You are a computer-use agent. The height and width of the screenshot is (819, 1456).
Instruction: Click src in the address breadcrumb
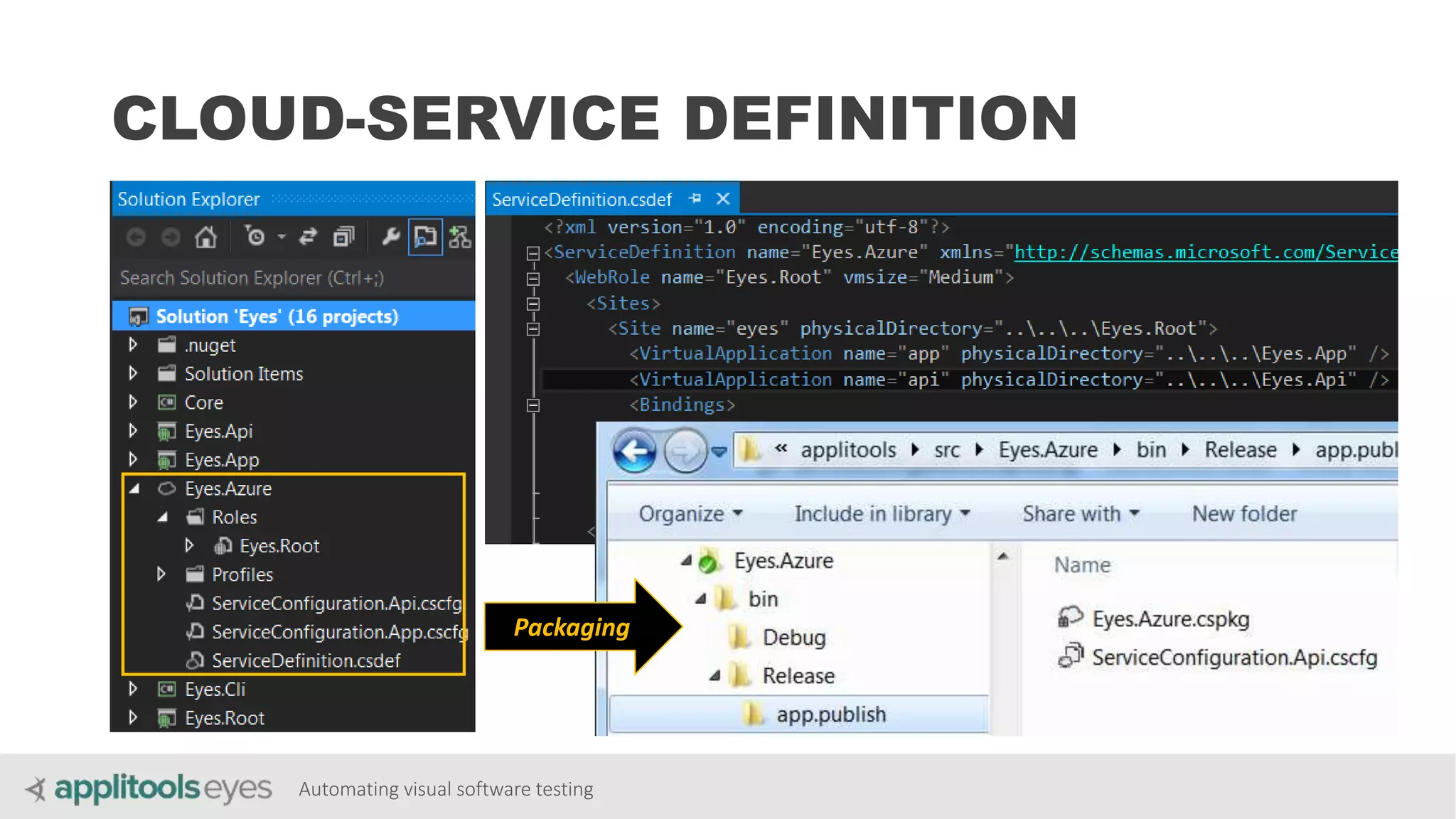point(947,450)
